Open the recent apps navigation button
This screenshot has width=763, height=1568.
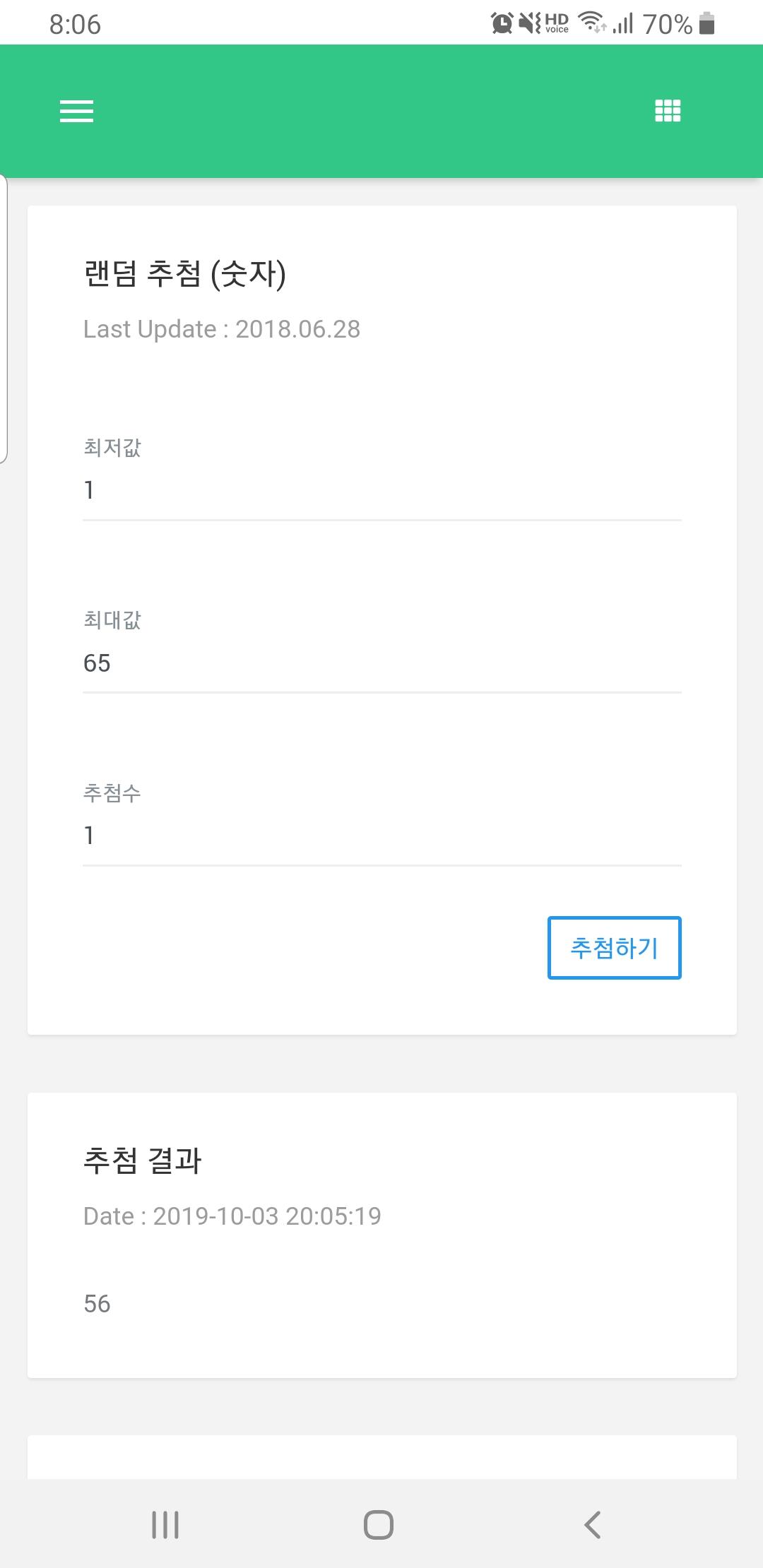[165, 1524]
